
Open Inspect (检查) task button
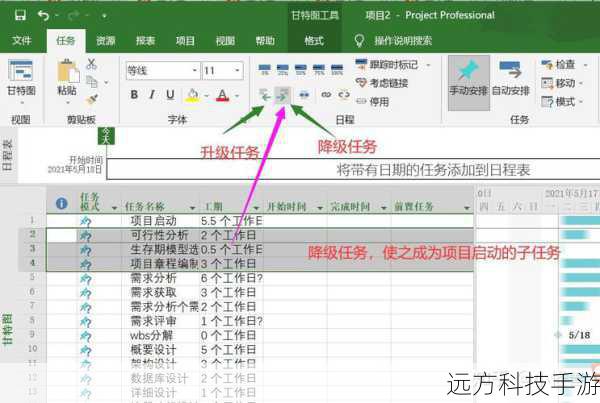coord(558,65)
